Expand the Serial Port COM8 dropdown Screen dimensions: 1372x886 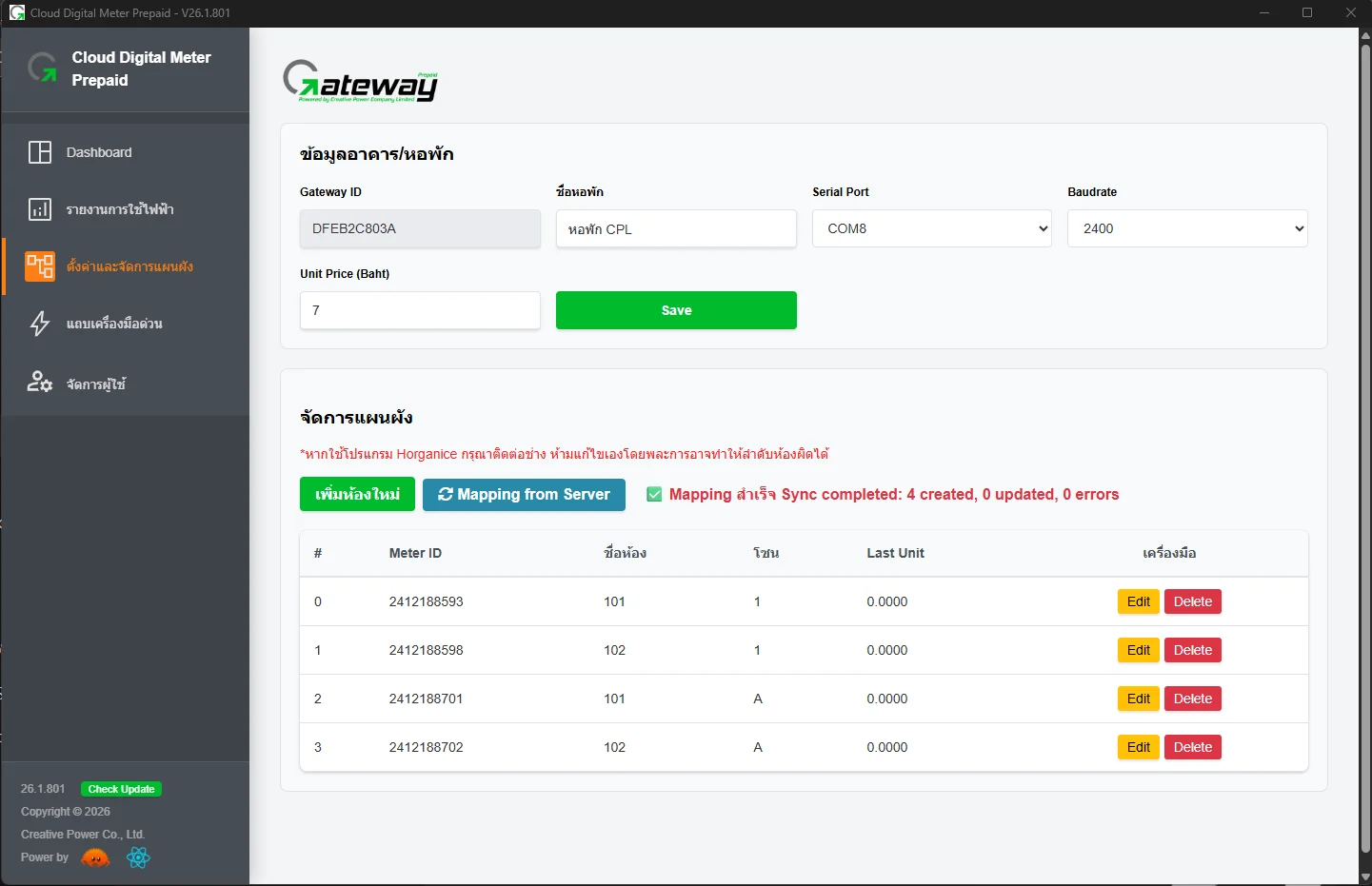pos(932,228)
